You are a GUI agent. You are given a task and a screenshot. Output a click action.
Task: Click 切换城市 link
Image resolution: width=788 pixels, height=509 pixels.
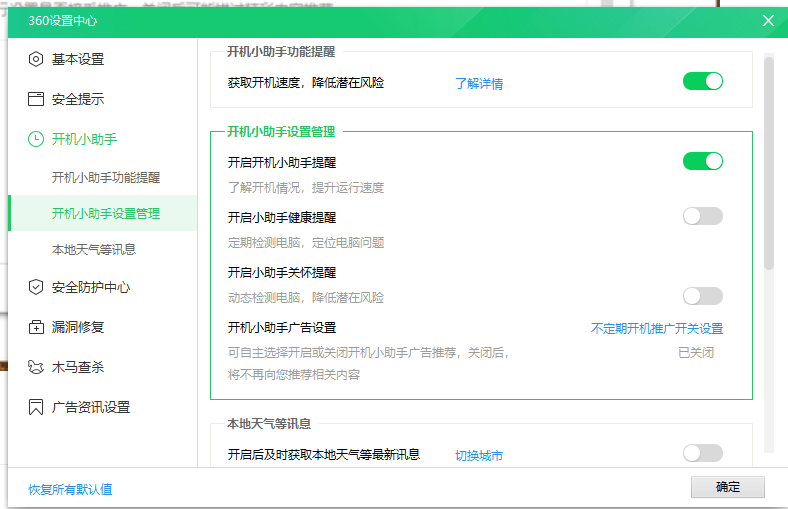[479, 456]
